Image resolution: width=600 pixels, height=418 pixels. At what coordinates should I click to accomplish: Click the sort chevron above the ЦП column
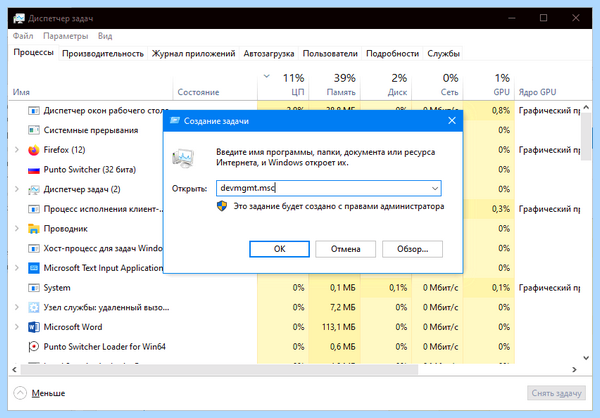[267, 76]
